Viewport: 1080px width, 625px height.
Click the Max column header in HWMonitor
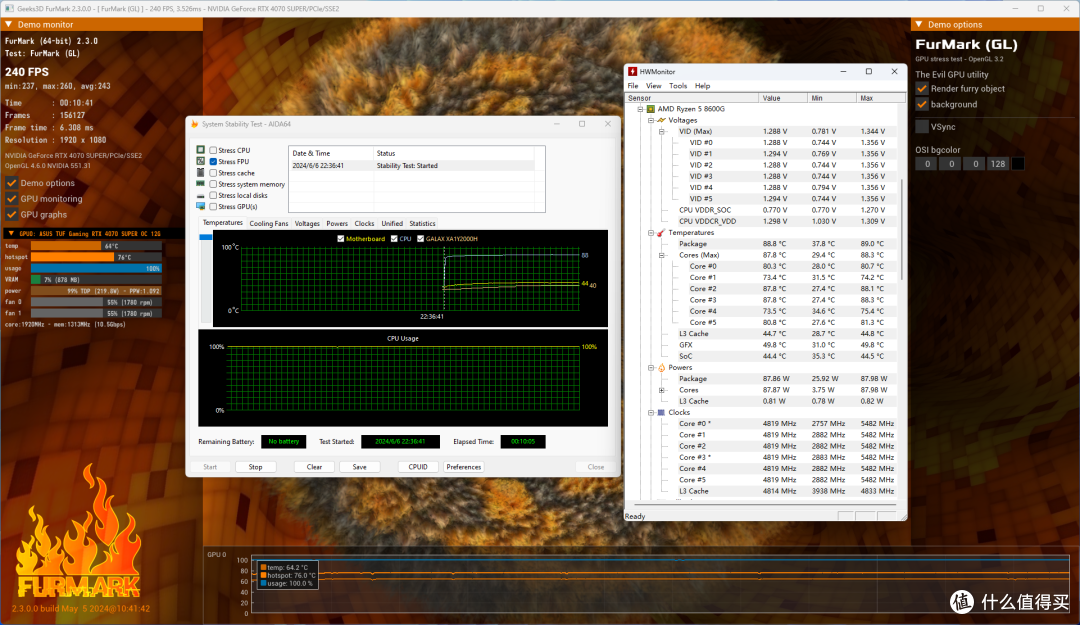[881, 98]
